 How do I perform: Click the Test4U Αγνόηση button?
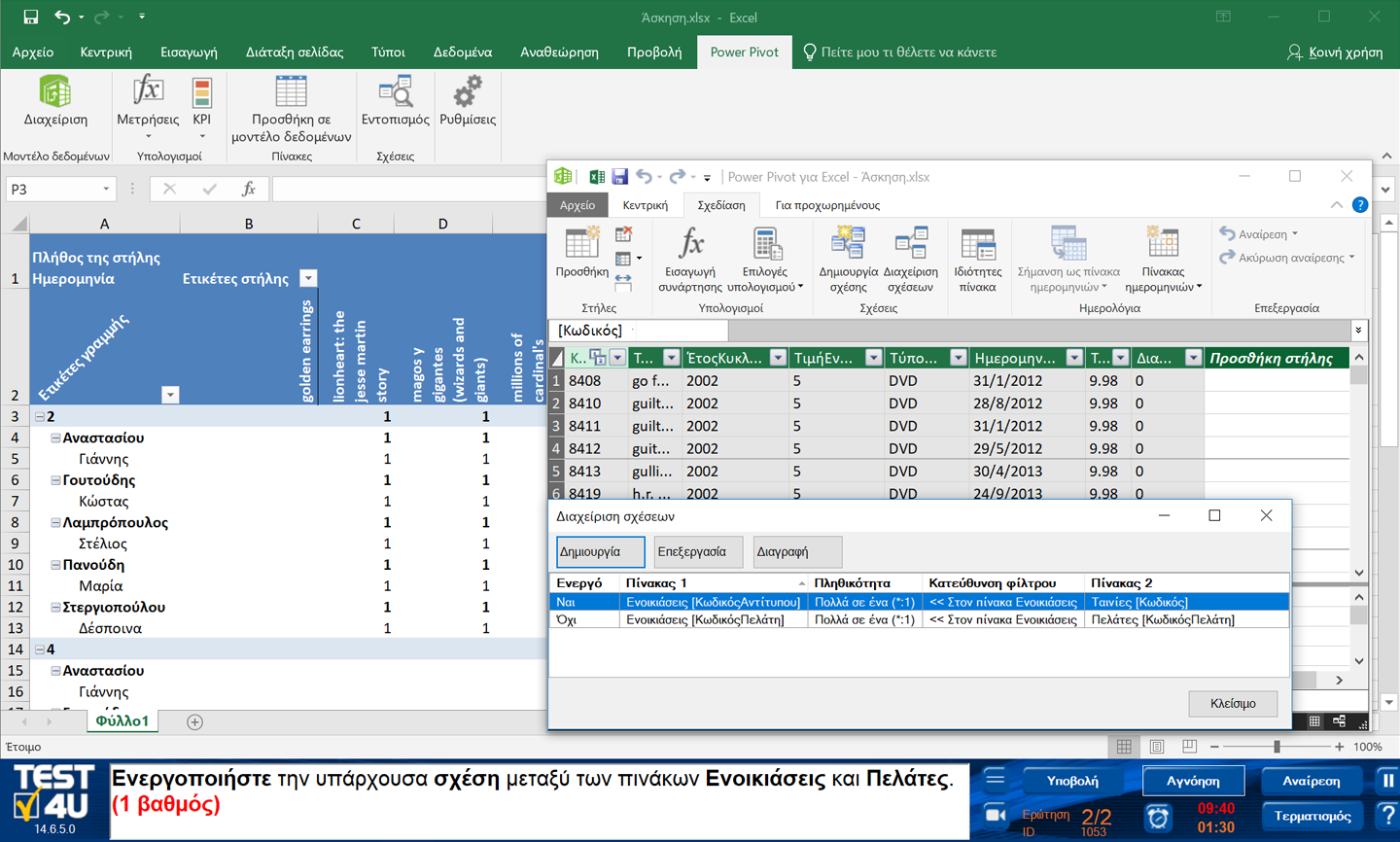coord(1193,781)
